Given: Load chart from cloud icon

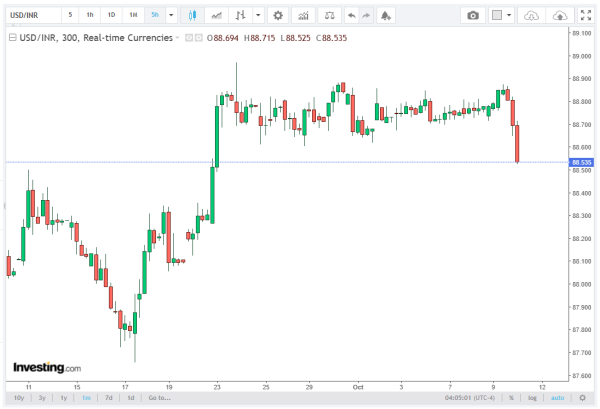Looking at the screenshot, I should coord(532,16).
